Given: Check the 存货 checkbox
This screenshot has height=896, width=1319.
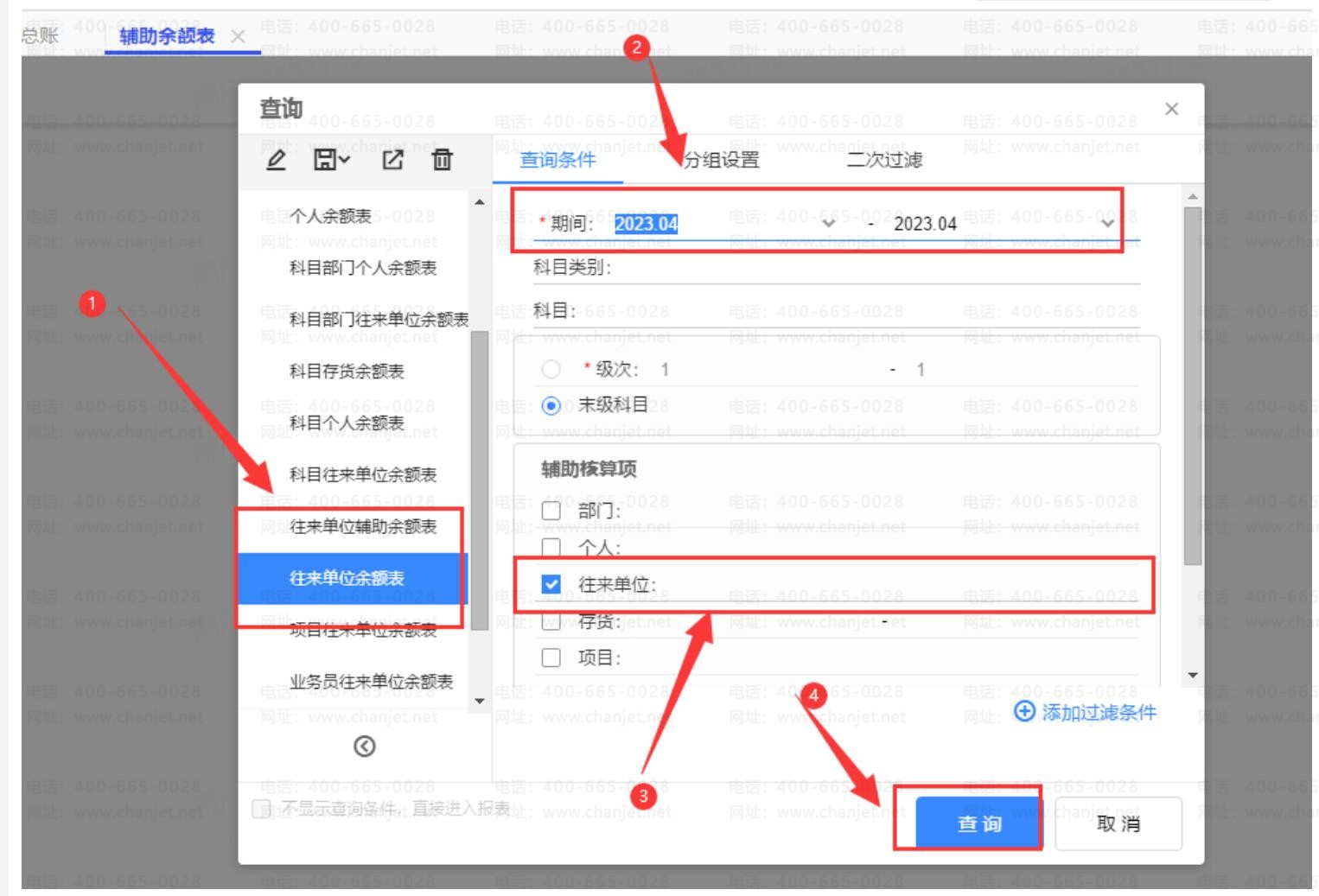Looking at the screenshot, I should (x=551, y=621).
